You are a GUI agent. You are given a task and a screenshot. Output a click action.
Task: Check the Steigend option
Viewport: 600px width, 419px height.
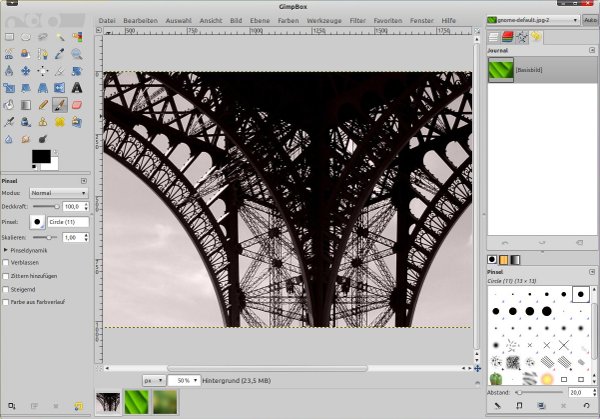coord(6,288)
